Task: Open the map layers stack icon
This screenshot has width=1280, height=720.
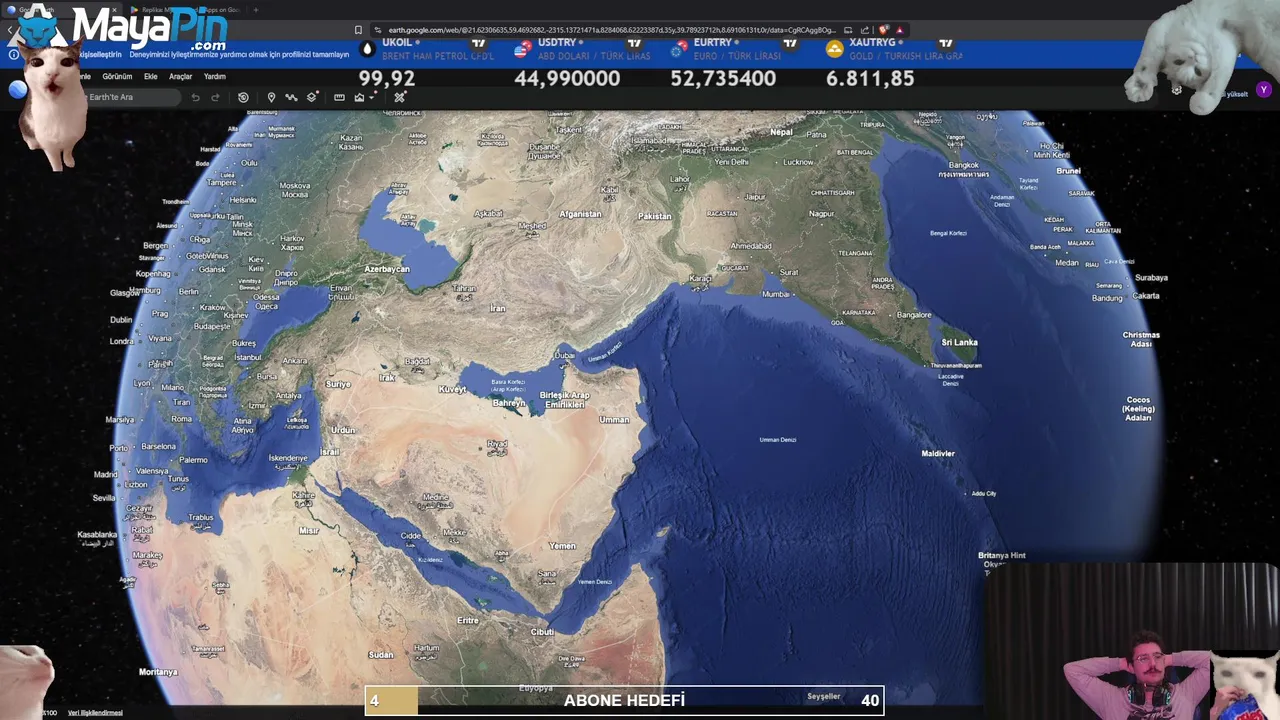Action: coord(312,97)
